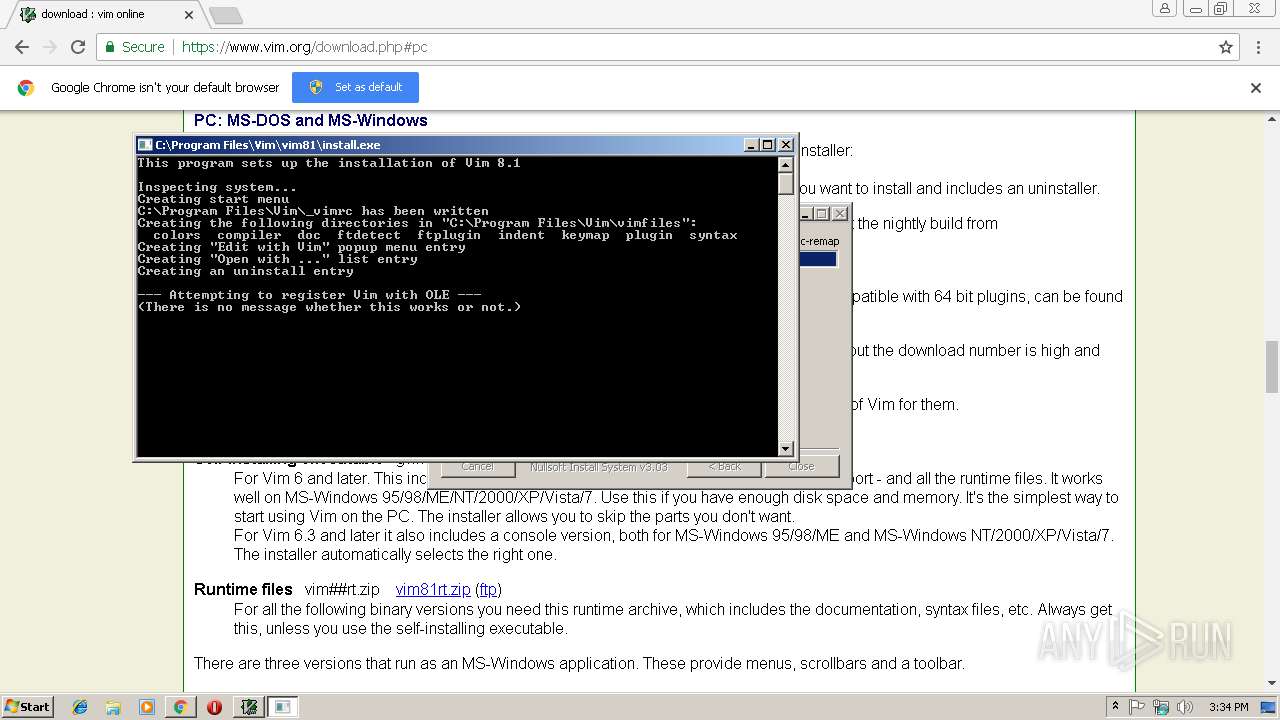Open the vim81rt.zip download link
This screenshot has height=720, width=1280.
coord(433,590)
